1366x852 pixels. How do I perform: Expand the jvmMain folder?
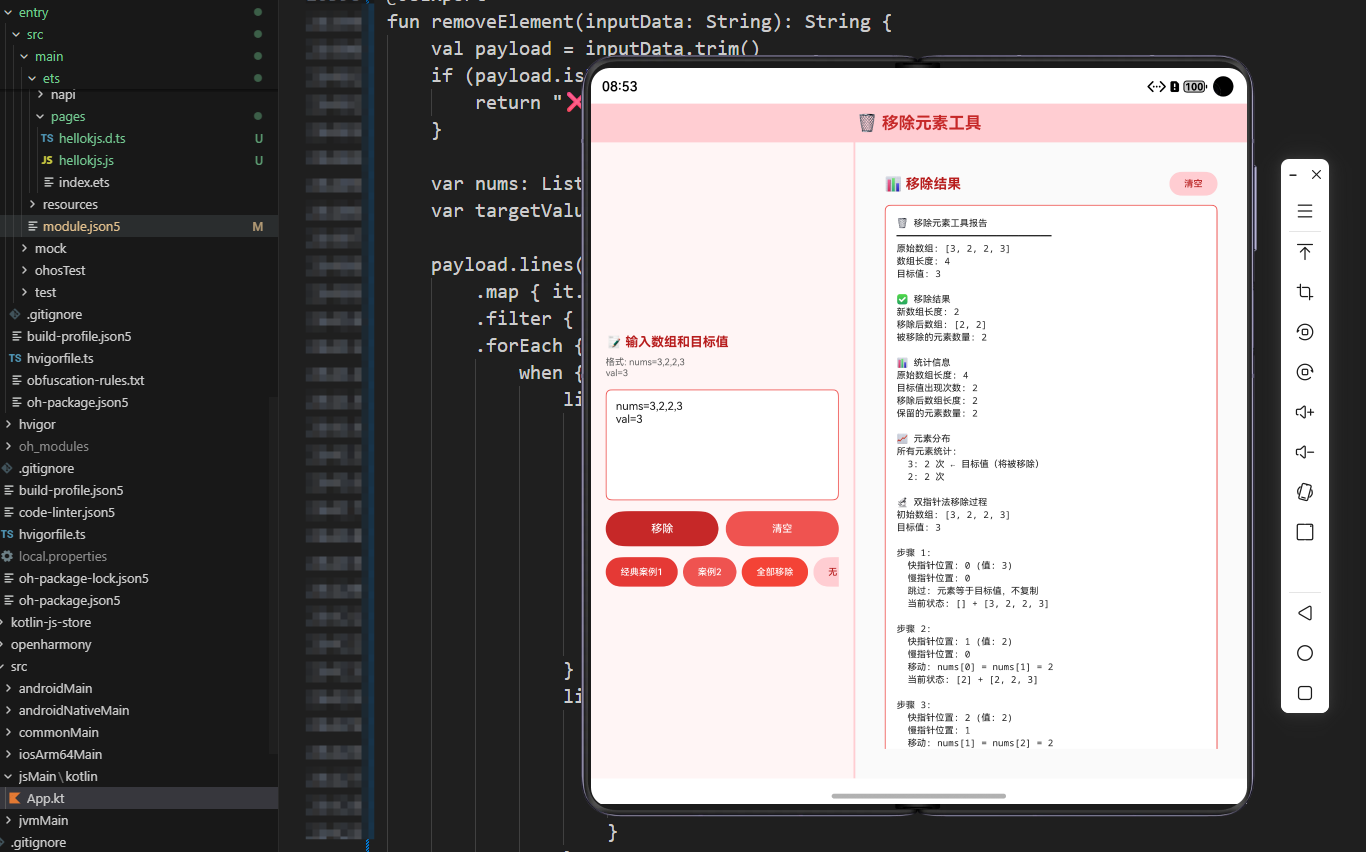point(7,820)
